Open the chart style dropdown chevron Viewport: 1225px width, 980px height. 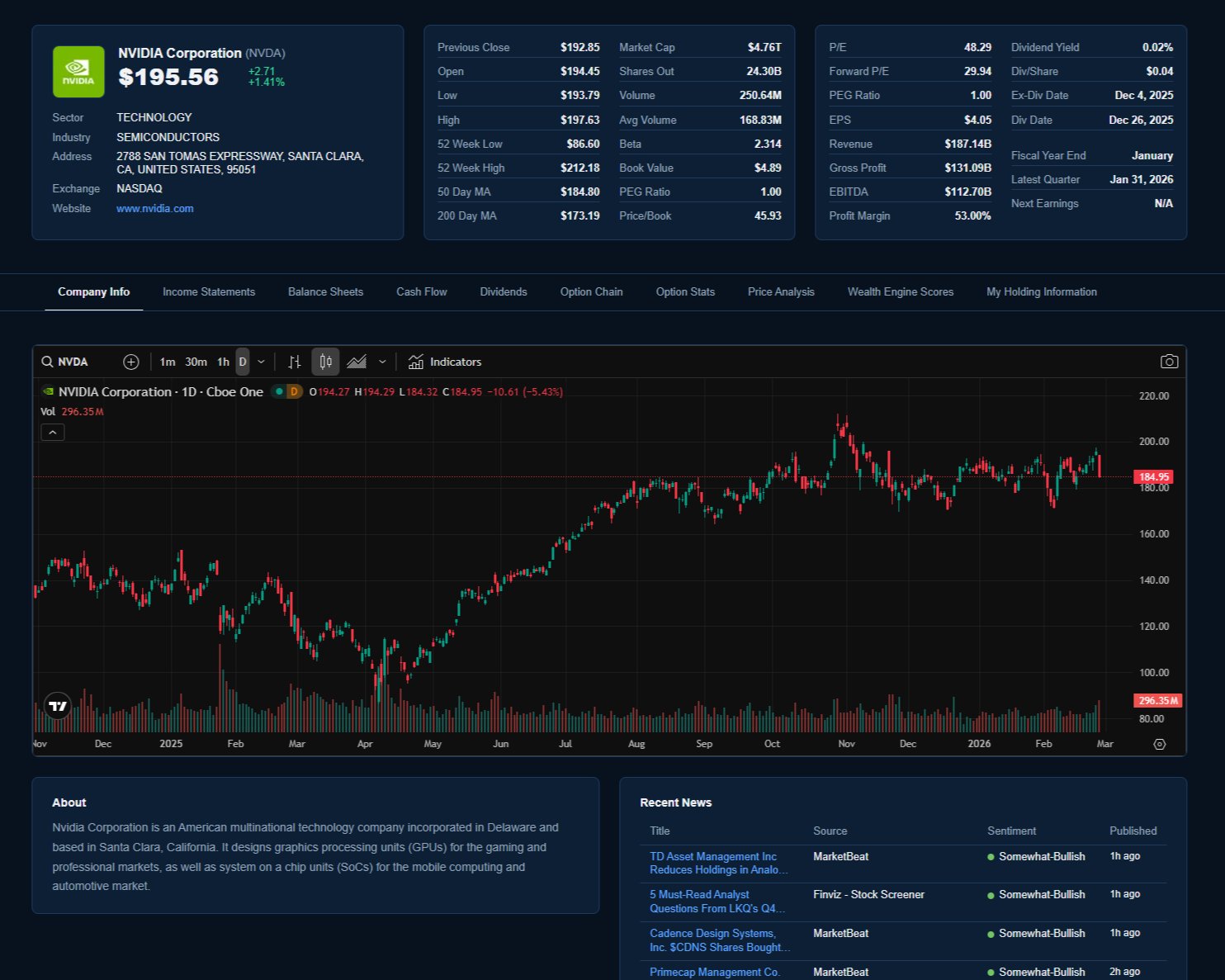coord(381,362)
